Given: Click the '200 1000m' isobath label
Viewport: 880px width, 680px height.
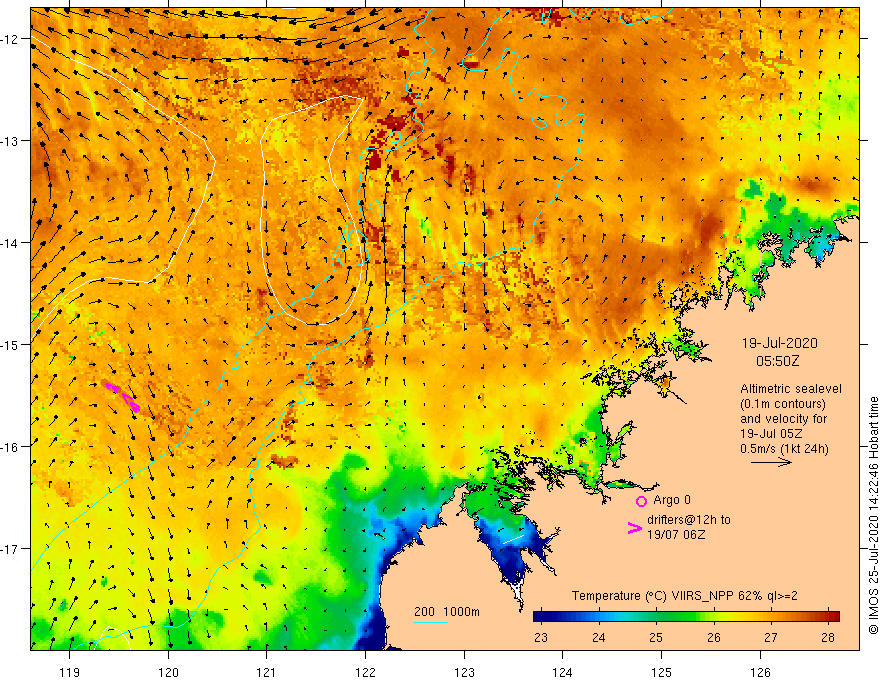Looking at the screenshot, I should pos(447,612).
